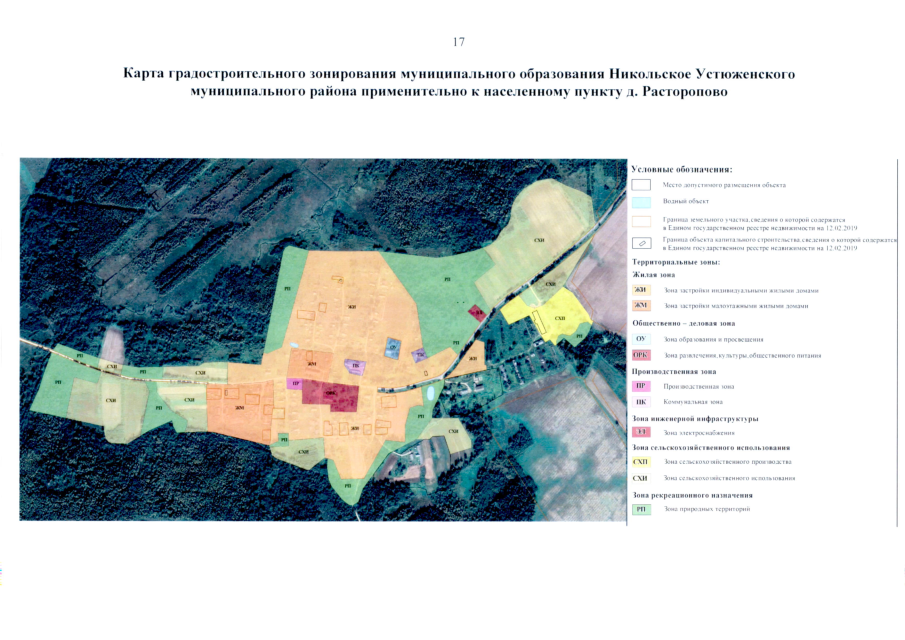Click the Водный объект light-blue legend box
The image size is (905, 640).
(641, 201)
